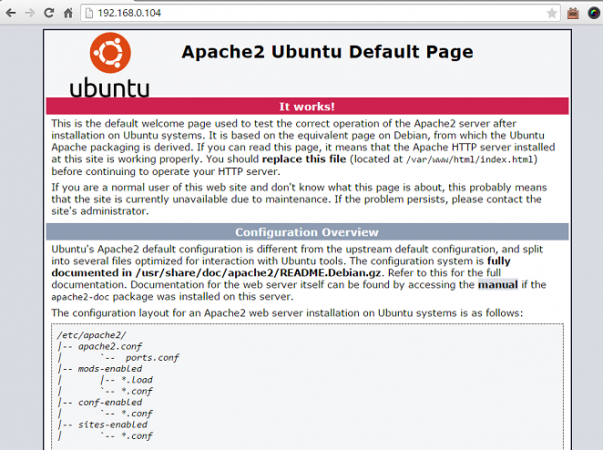603x450 pixels.
Task: Click sites-enabled in the layout tree
Action: coord(113,425)
